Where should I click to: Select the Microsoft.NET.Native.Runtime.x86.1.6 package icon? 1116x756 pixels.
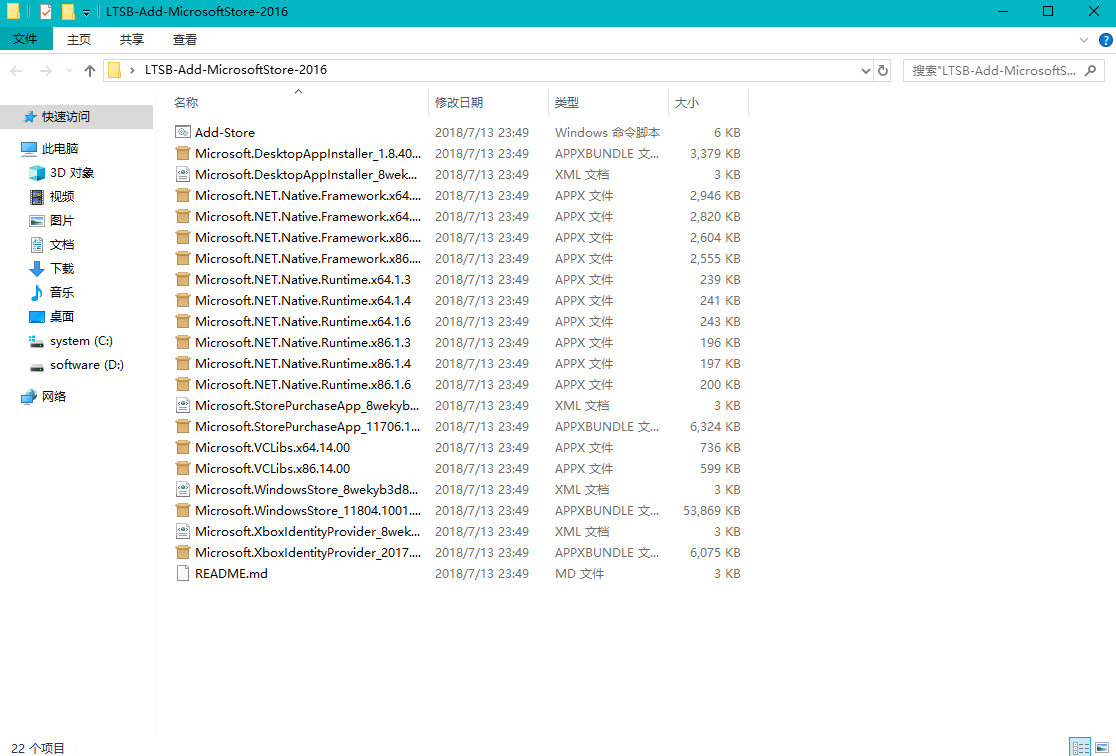click(x=183, y=384)
